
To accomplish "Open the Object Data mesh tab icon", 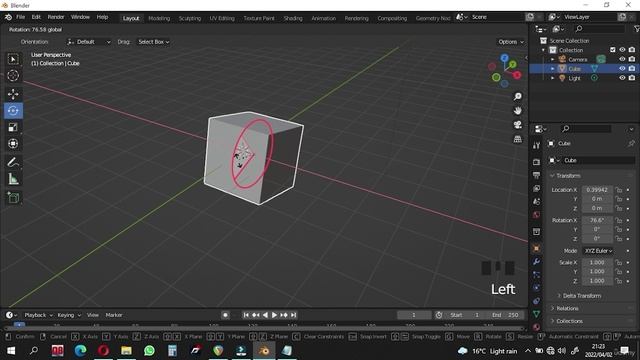I will 536,314.
